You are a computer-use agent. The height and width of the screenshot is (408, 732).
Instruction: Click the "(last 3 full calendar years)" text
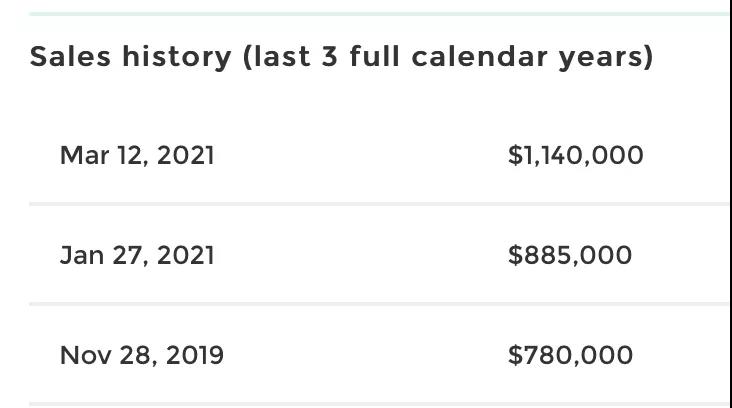pyautogui.click(x=448, y=57)
